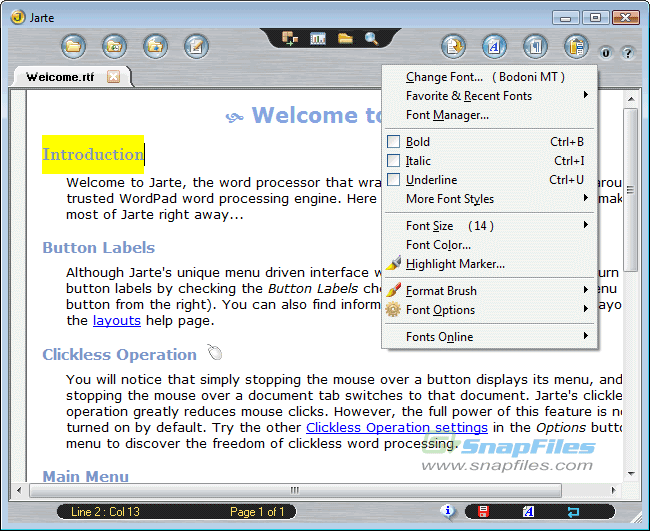The width and height of the screenshot is (650, 531).
Task: Close the Welcome.rtf tab with its X
Action: (x=113, y=76)
